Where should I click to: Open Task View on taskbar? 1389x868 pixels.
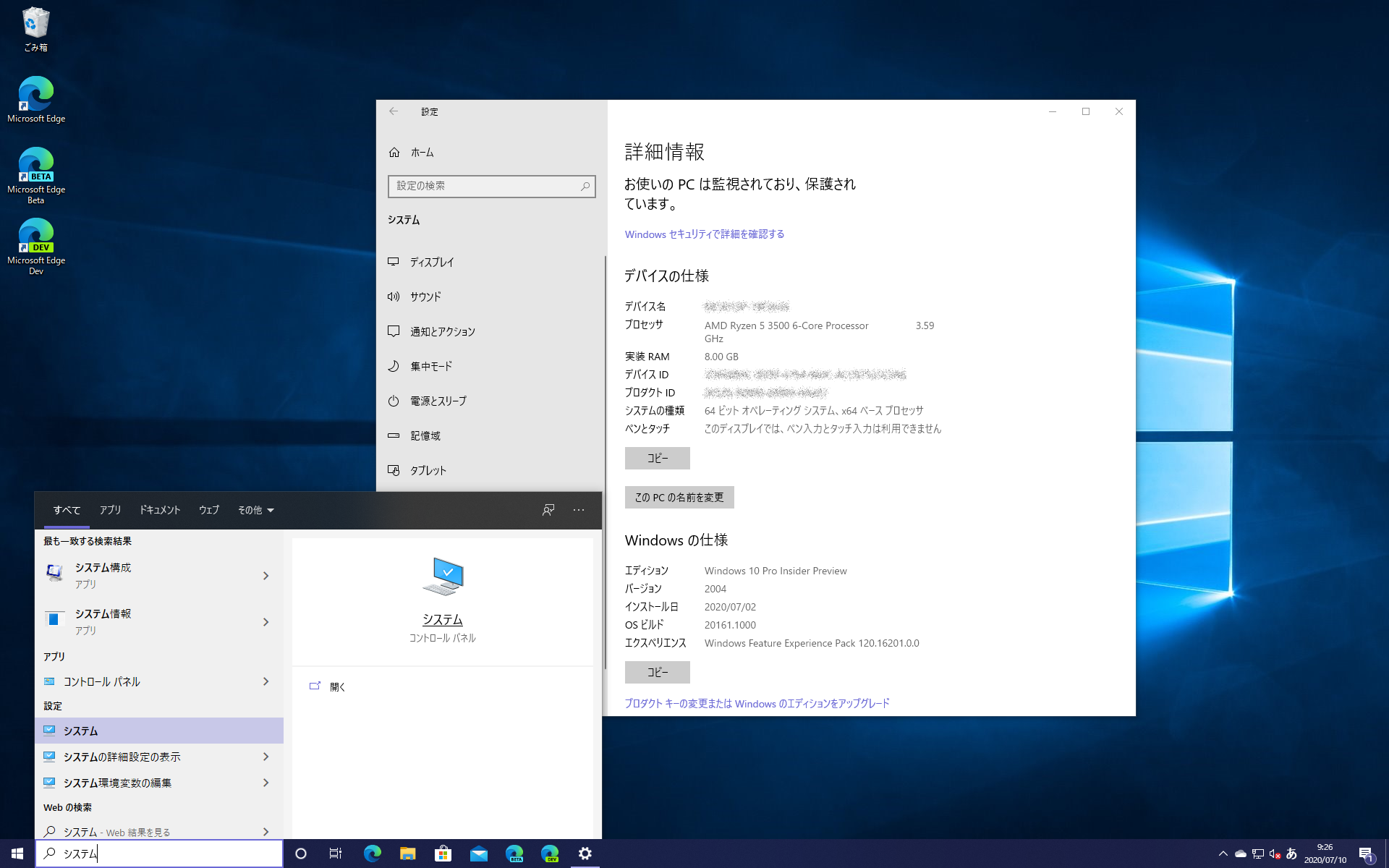click(336, 854)
